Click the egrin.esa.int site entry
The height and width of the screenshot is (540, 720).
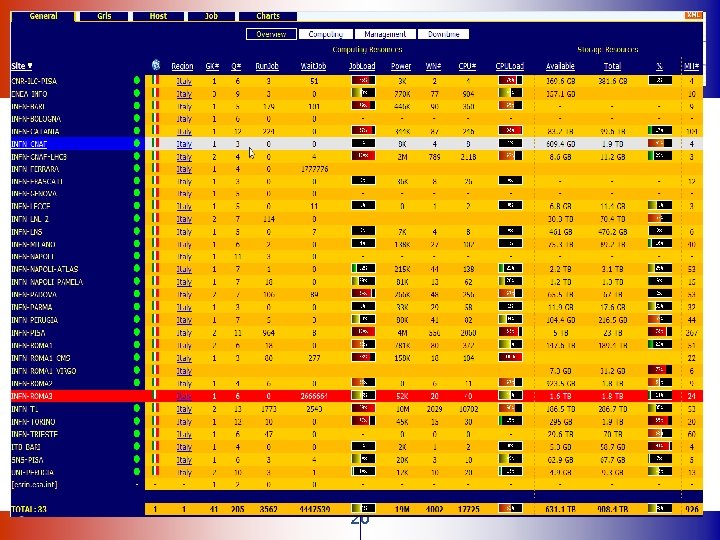click(x=34, y=484)
